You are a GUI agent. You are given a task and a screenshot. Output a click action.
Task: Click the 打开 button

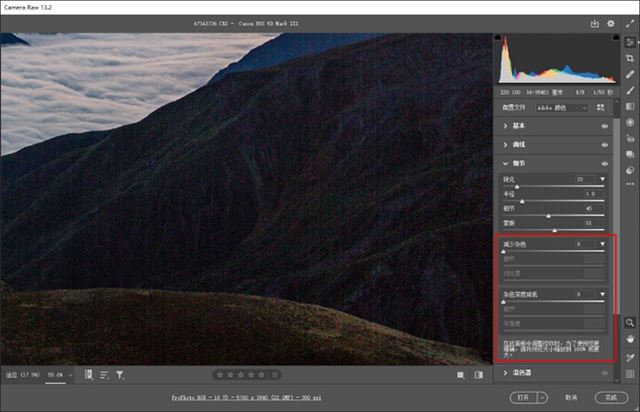click(x=521, y=396)
